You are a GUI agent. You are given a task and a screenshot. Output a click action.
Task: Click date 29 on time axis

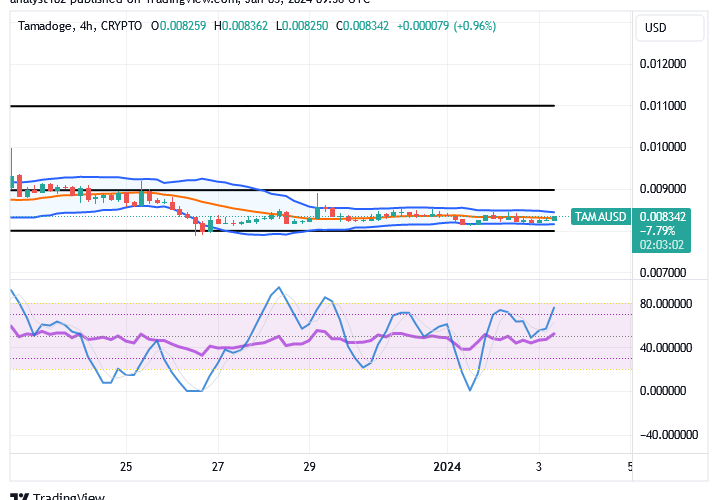coord(310,467)
